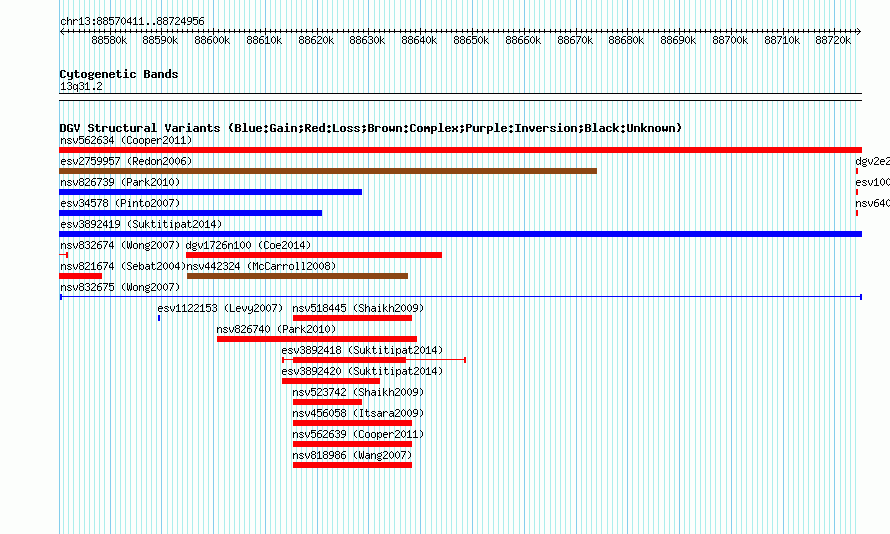Click the 88580k ruler tick label

click(x=109, y=41)
